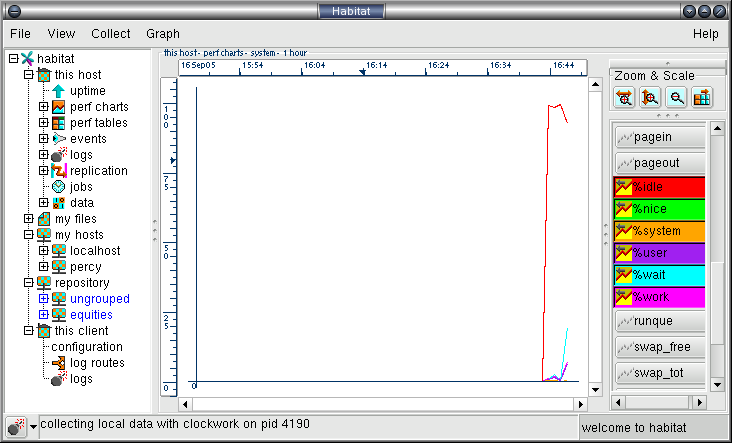
Task: Click the habitat root icon in the tree
Action: pos(28,59)
